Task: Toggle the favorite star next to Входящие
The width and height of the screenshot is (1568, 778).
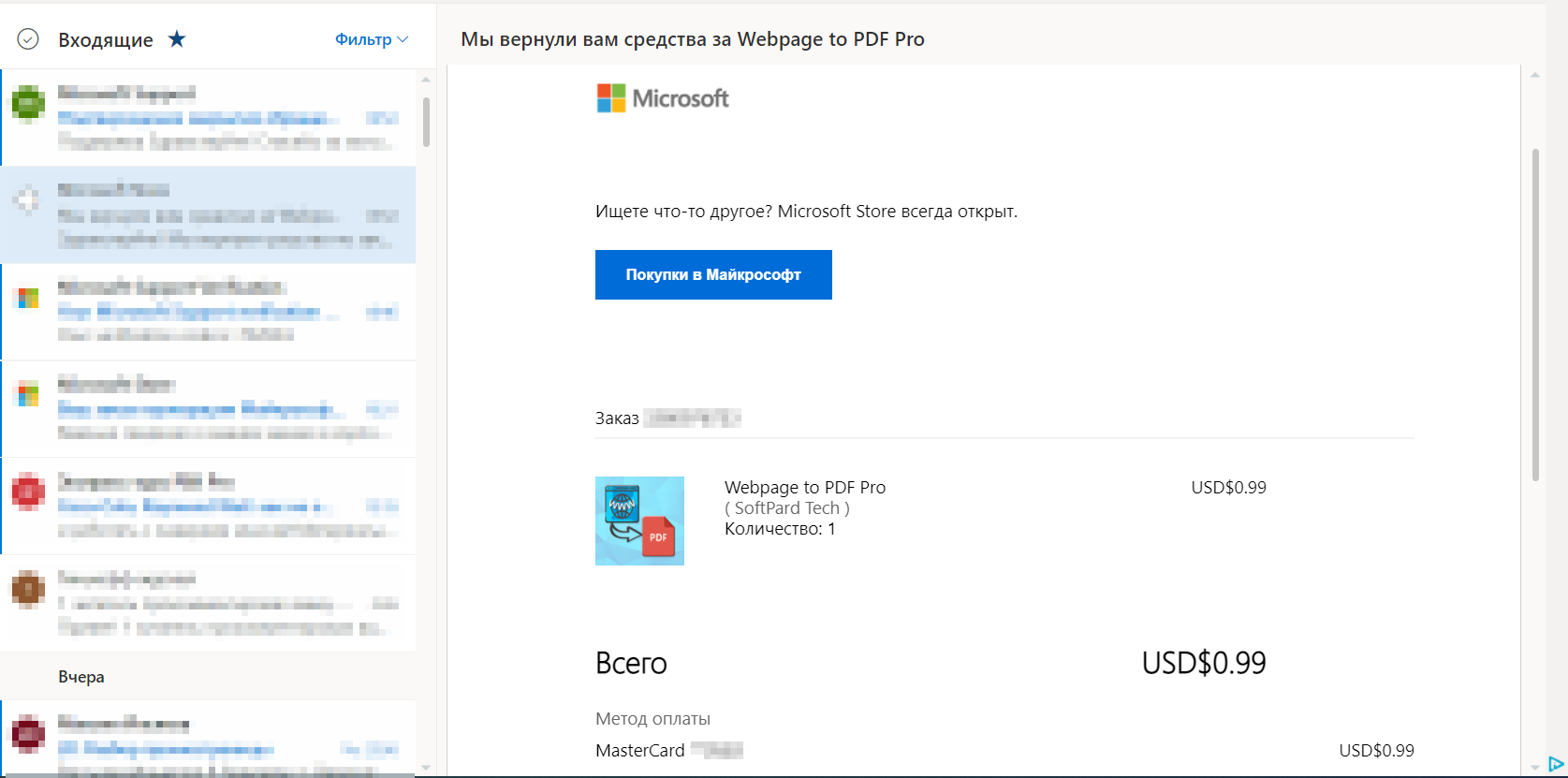Action: pos(177,39)
